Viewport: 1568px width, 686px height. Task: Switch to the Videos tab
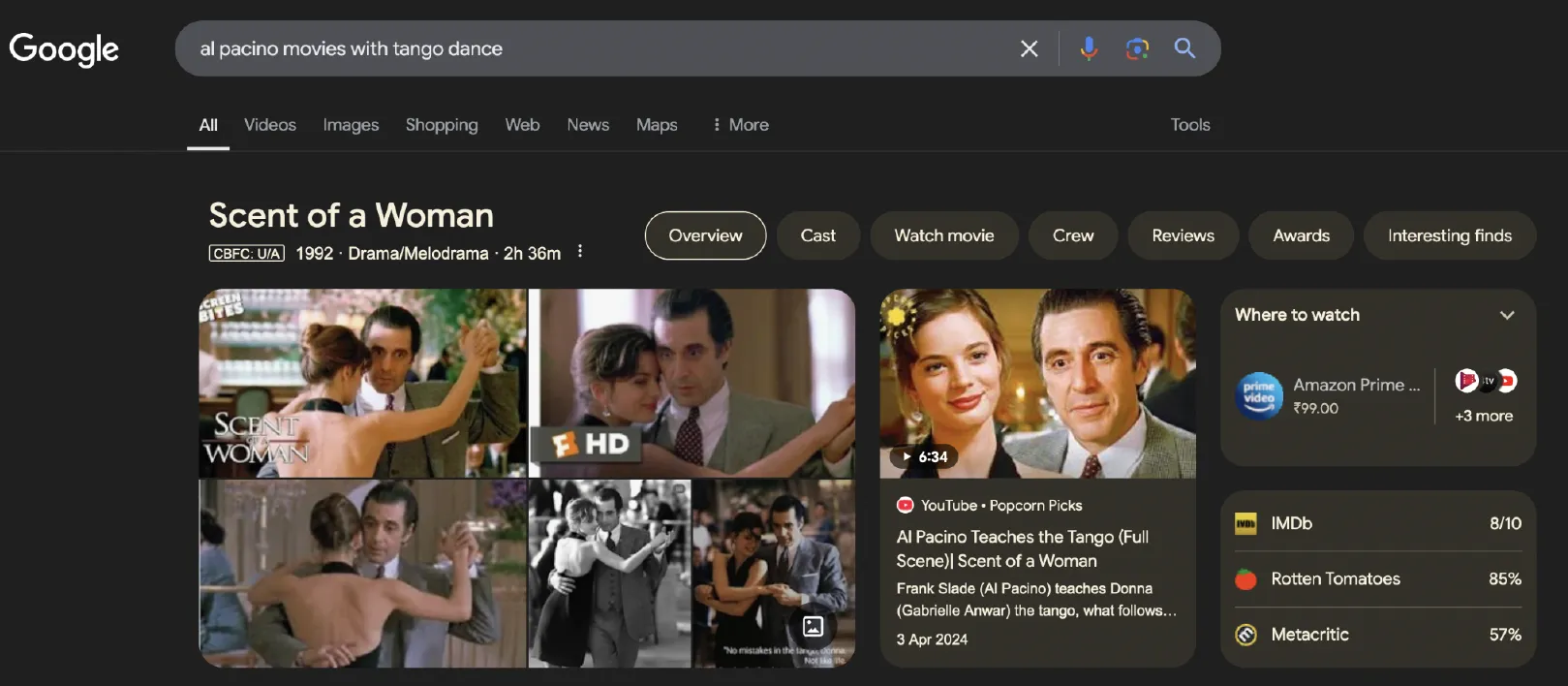click(x=269, y=125)
